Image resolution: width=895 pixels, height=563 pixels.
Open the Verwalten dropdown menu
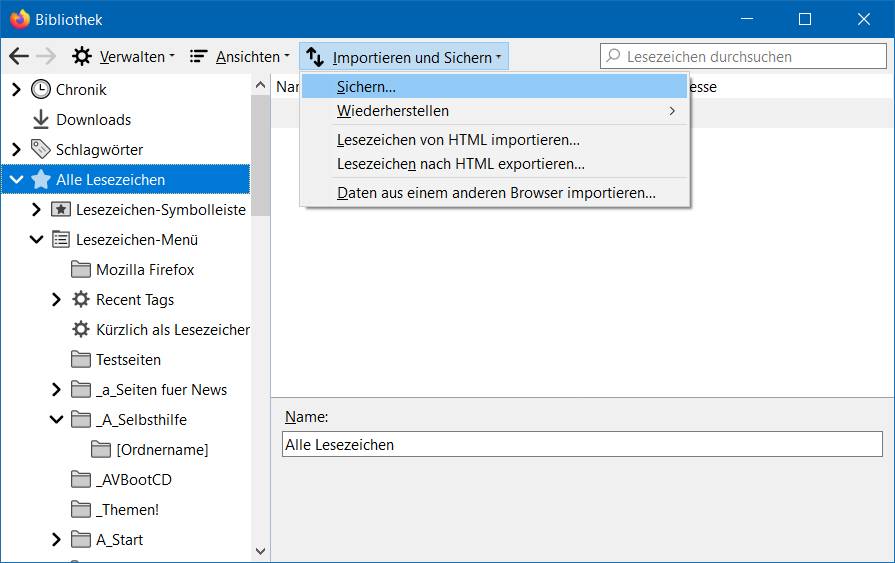coord(124,57)
